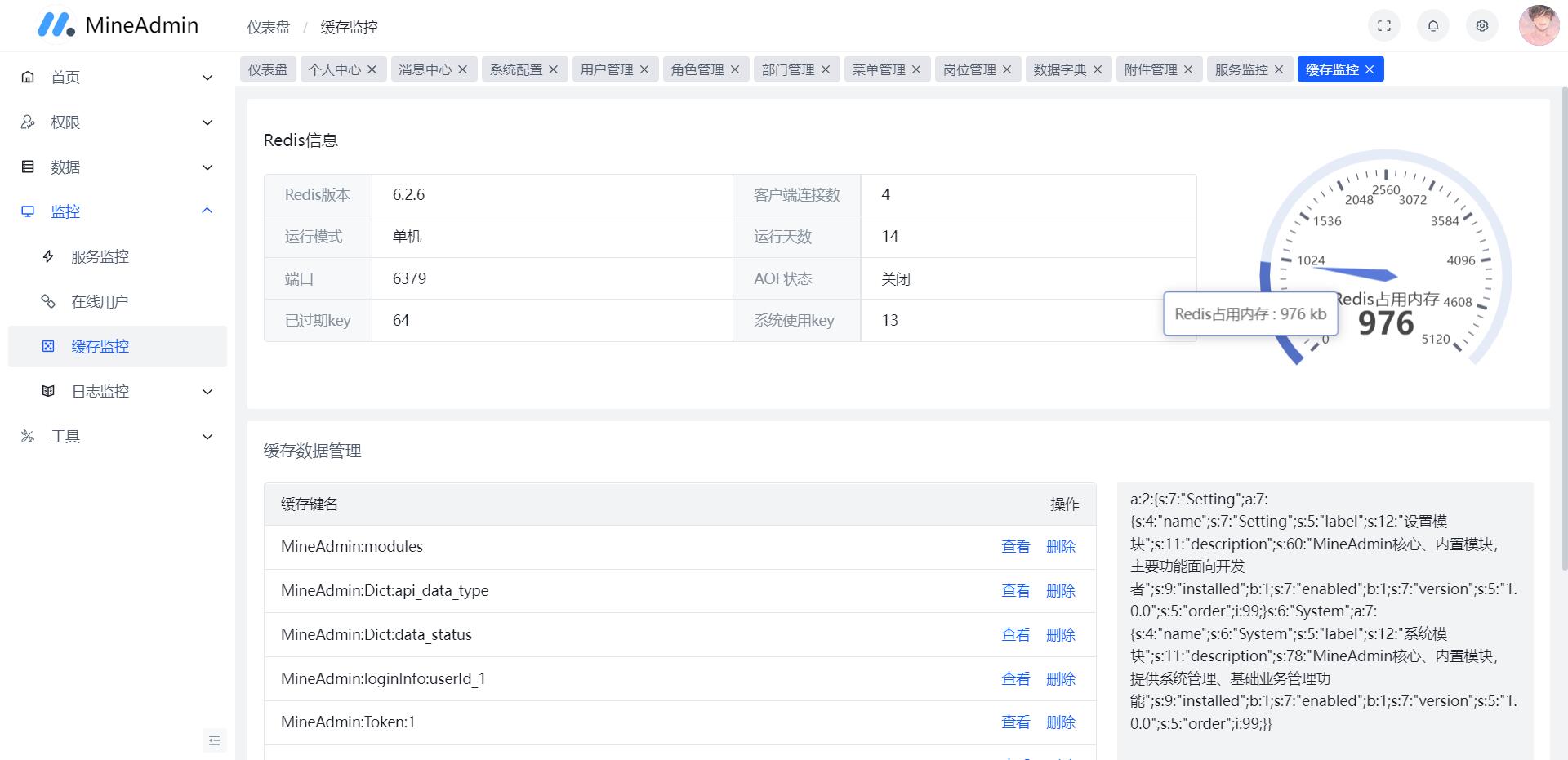This screenshot has height=760, width=1568.
Task: Expand the 数据 menu chevron
Action: 207,167
